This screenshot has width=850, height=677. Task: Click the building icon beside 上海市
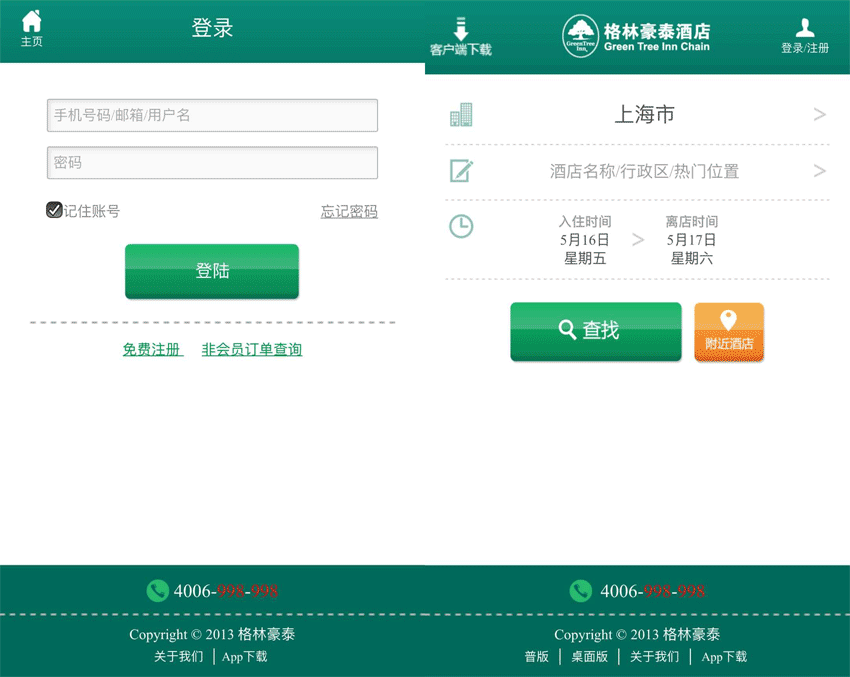point(461,115)
